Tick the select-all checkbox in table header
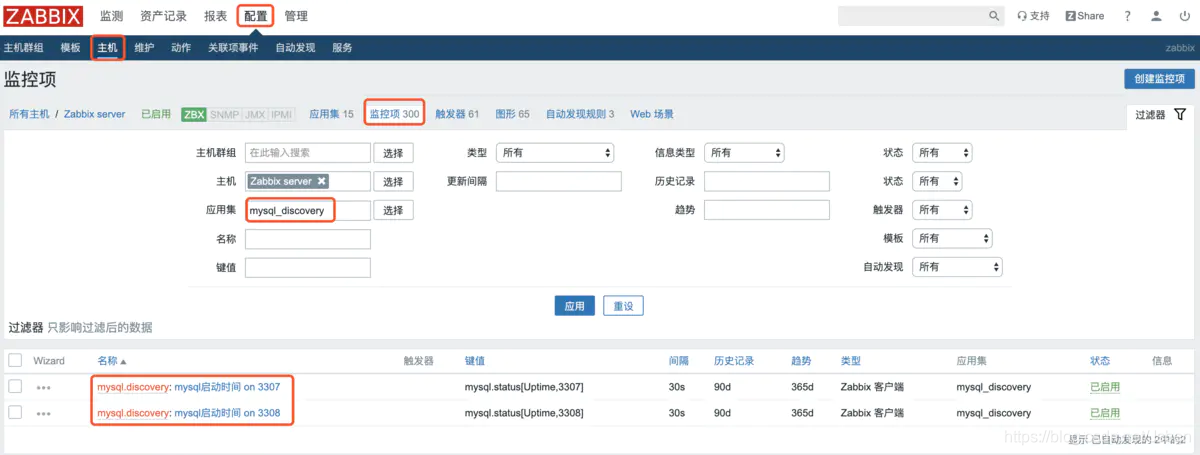 (x=15, y=360)
